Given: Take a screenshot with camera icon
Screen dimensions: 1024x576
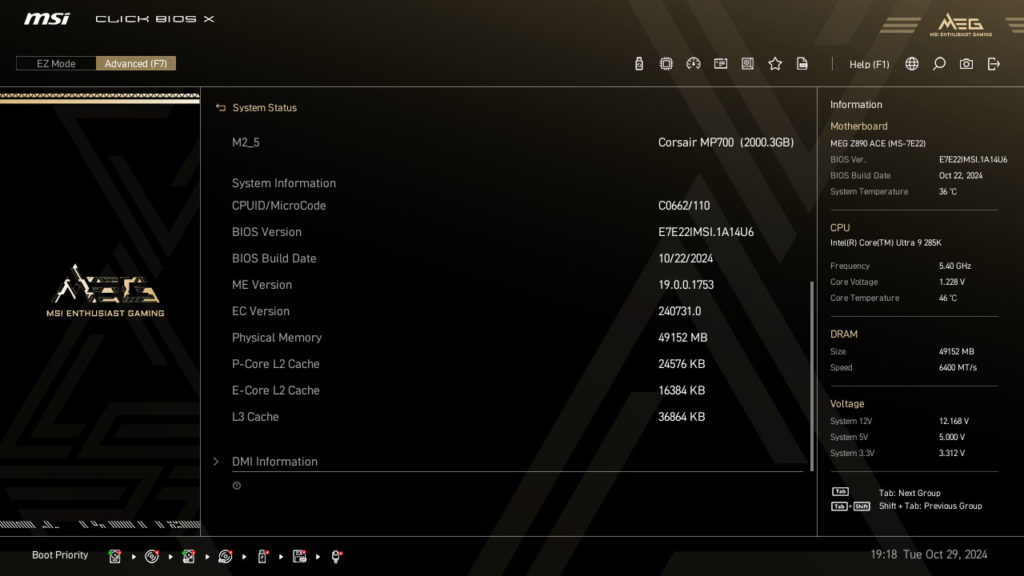Looking at the screenshot, I should [x=967, y=63].
